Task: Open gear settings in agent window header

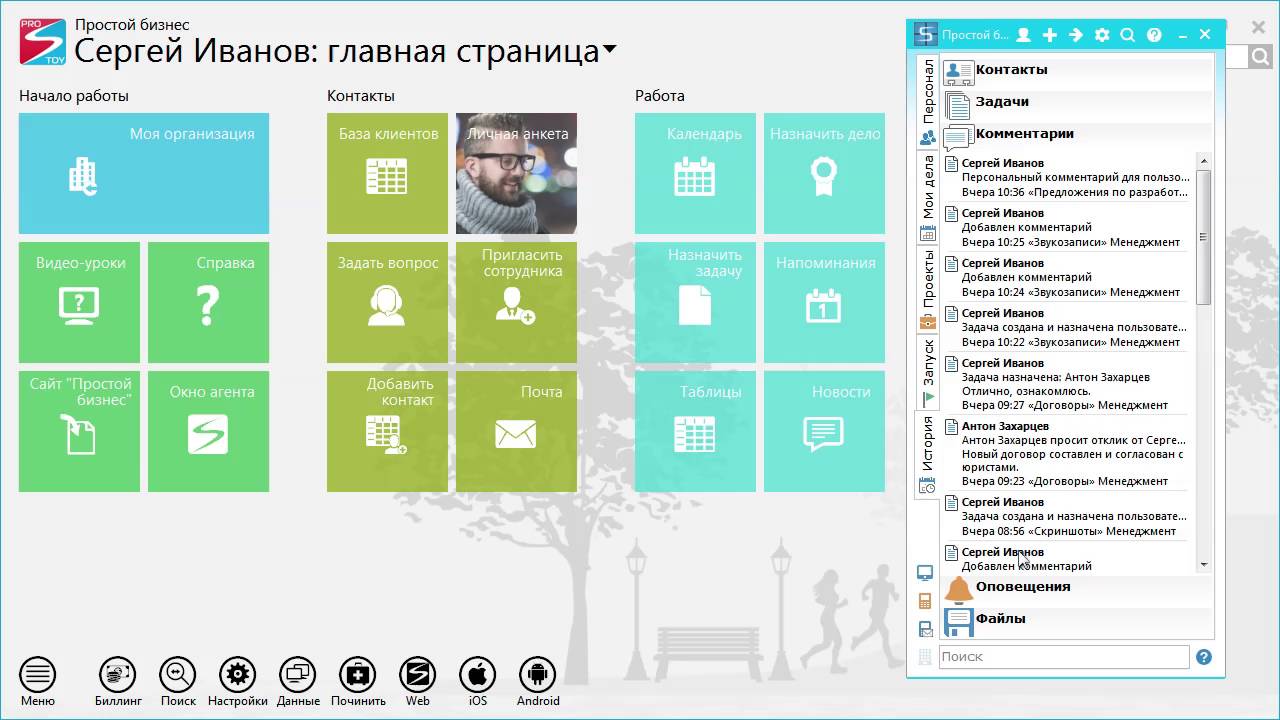Action: (1102, 35)
